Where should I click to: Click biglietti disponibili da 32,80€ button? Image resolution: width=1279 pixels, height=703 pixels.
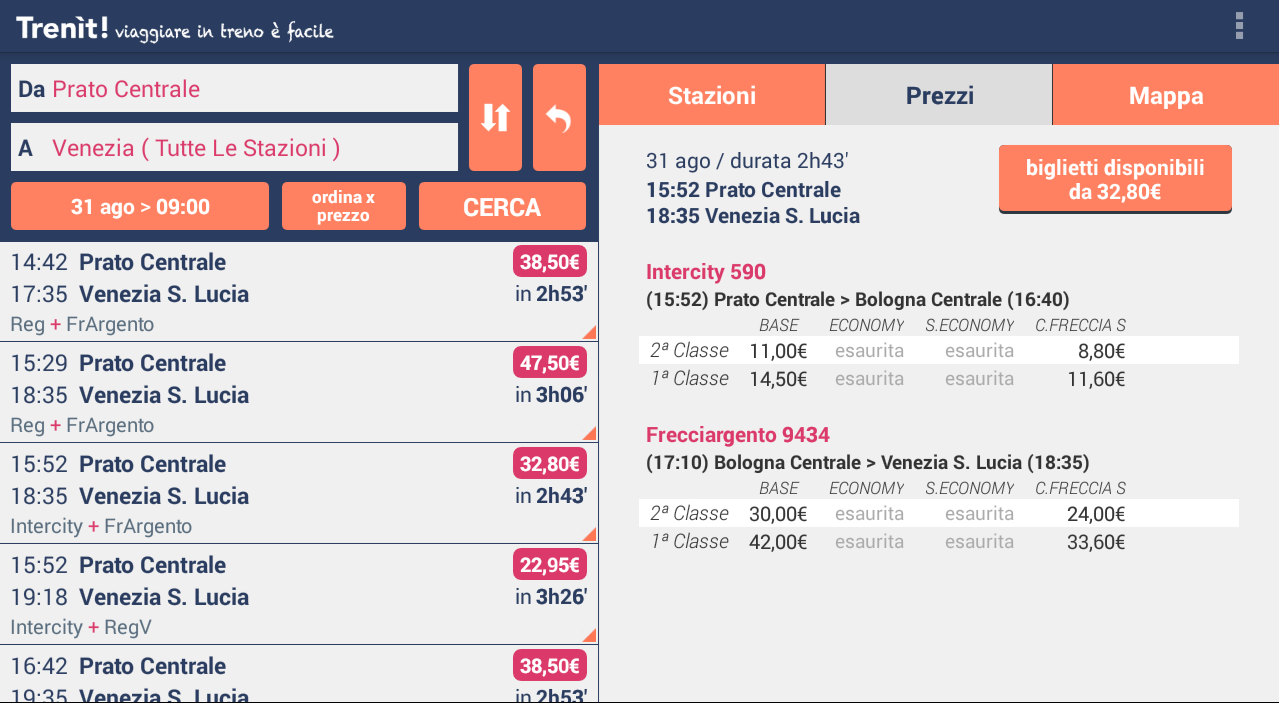[1115, 180]
